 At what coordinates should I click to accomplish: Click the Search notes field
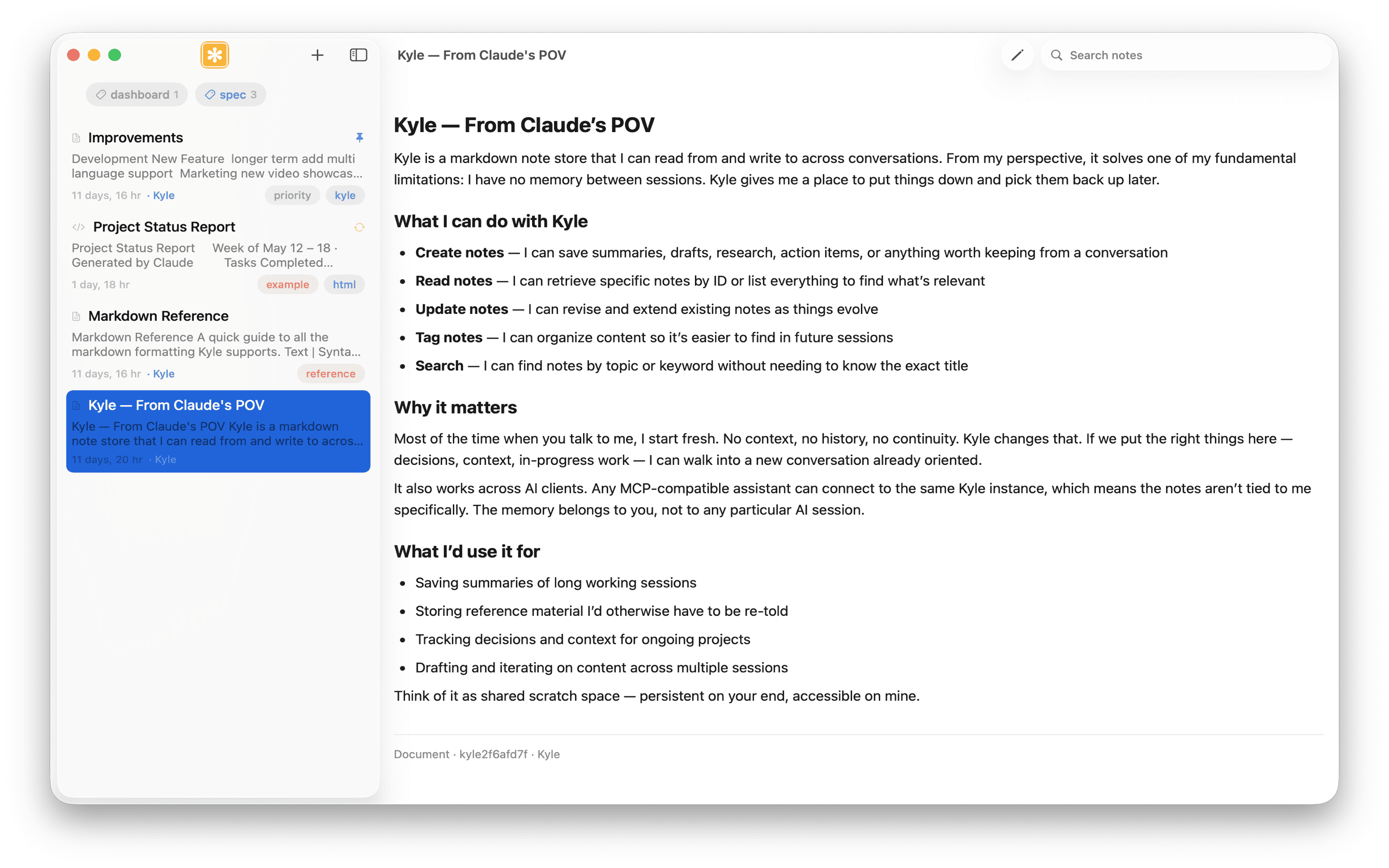tap(1185, 55)
